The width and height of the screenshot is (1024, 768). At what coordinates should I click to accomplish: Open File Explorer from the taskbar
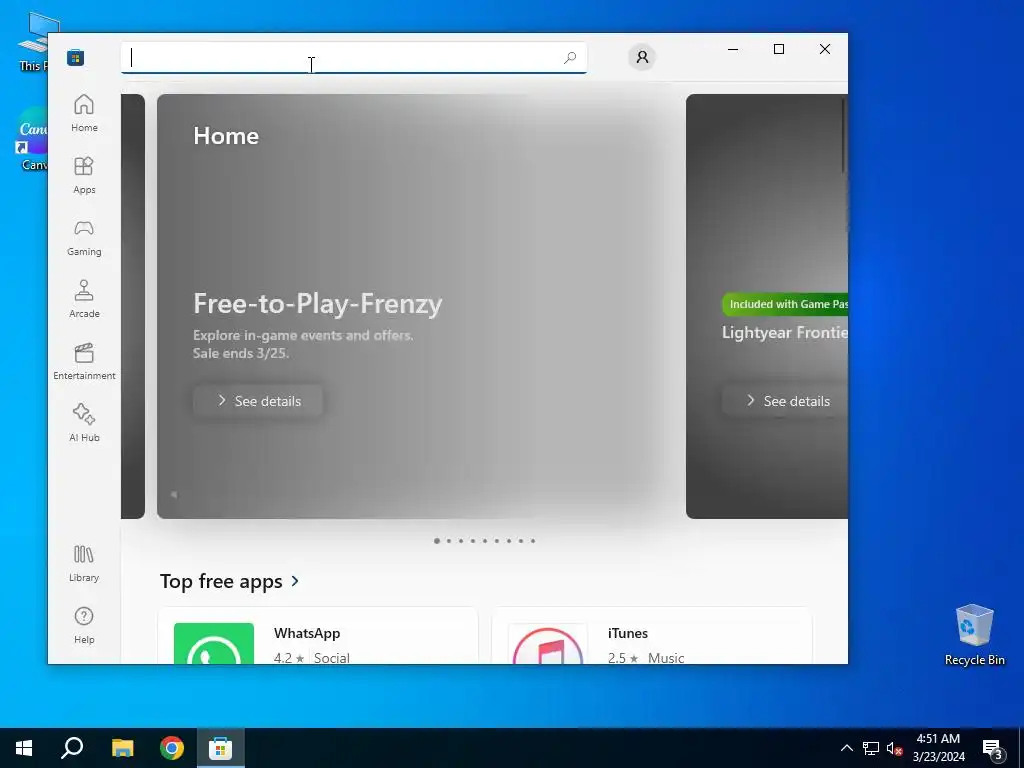pyautogui.click(x=122, y=748)
